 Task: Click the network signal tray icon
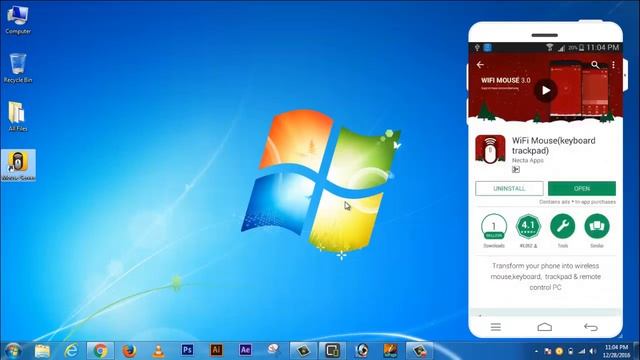tap(582, 351)
